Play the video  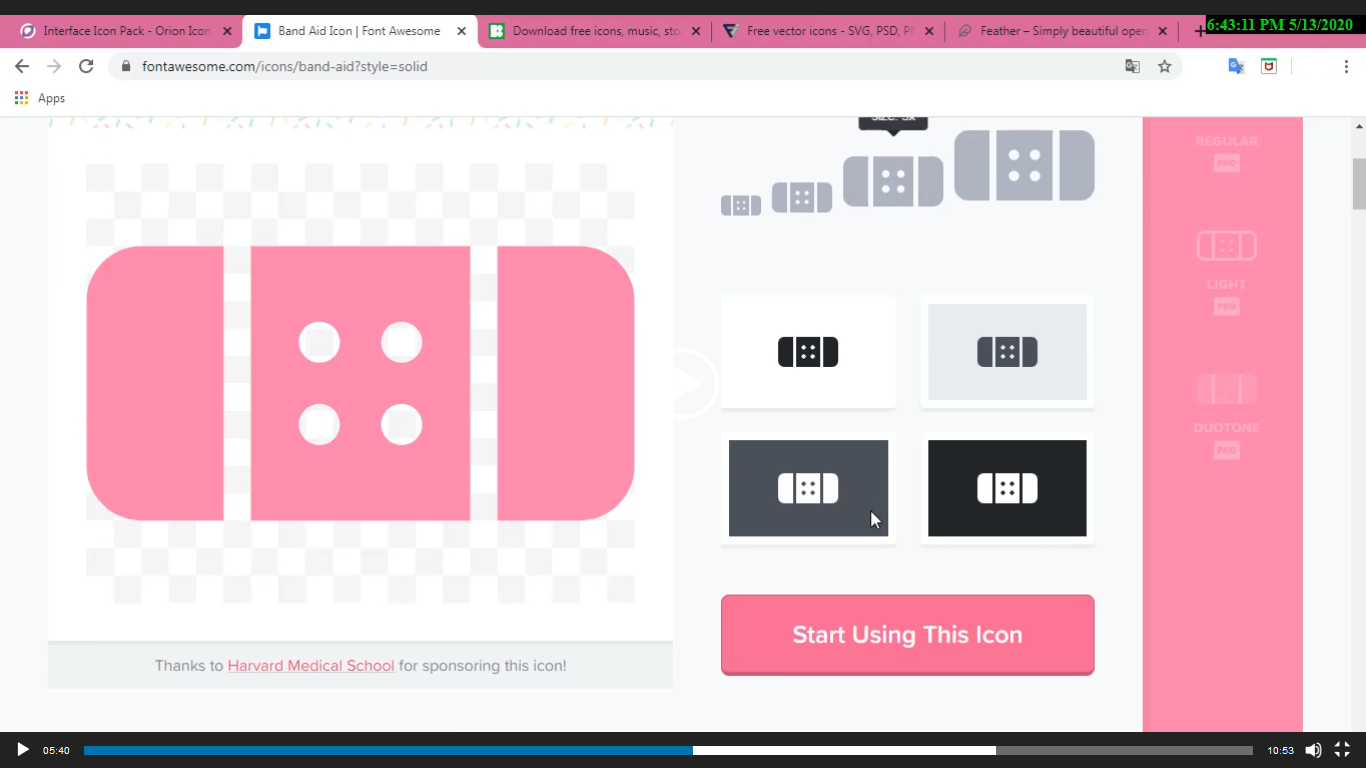pos(22,750)
